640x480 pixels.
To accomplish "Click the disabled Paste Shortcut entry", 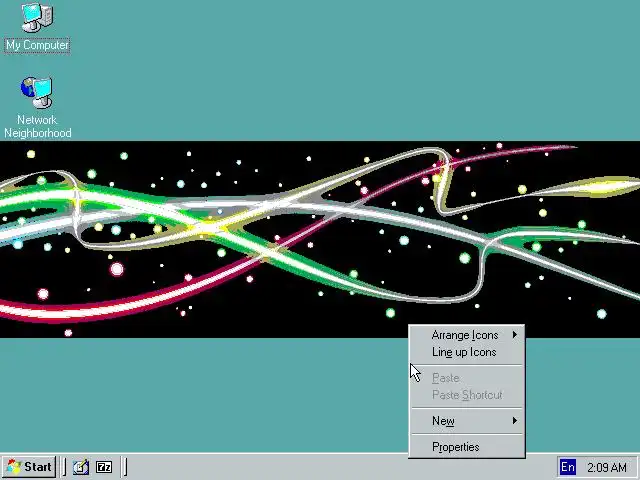I will [x=467, y=395].
